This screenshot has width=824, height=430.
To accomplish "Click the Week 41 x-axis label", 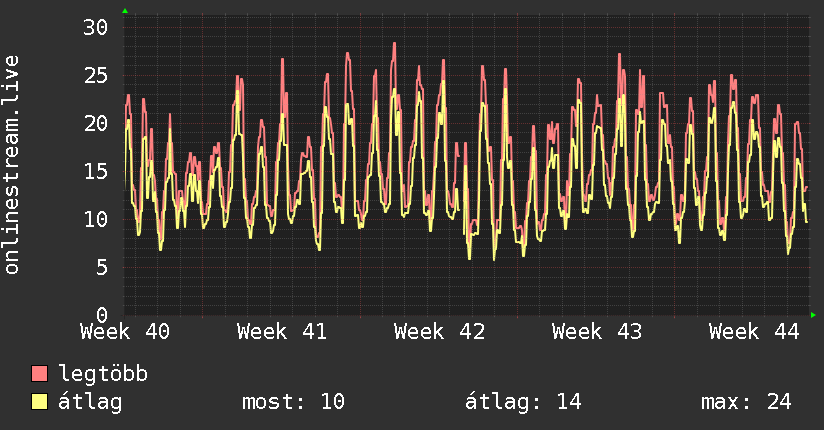I will pyautogui.click(x=282, y=332).
